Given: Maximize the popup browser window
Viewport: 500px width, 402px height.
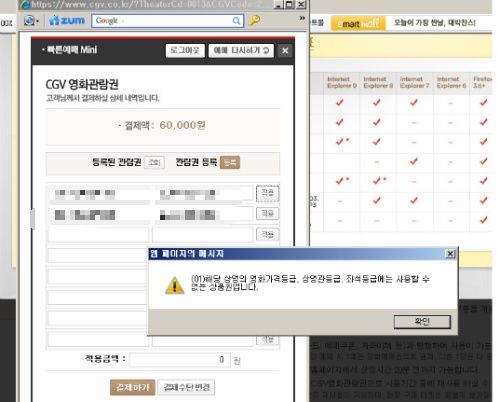Looking at the screenshot, I should (289, 4).
